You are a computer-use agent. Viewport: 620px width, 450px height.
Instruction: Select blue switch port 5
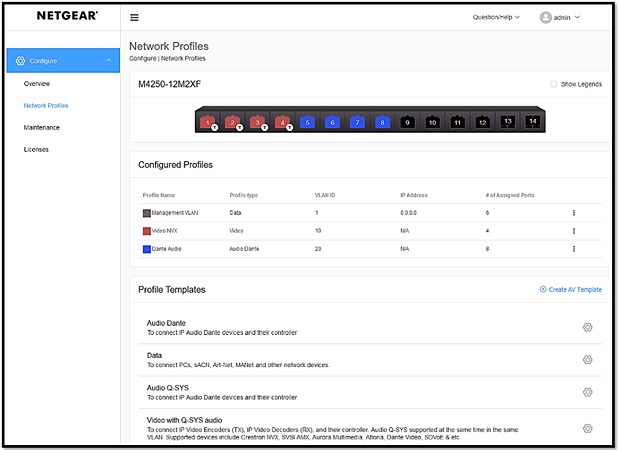(307, 122)
